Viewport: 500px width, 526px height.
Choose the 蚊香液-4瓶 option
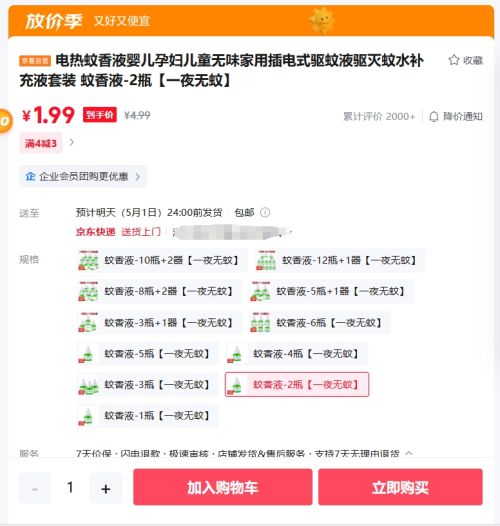pos(297,354)
